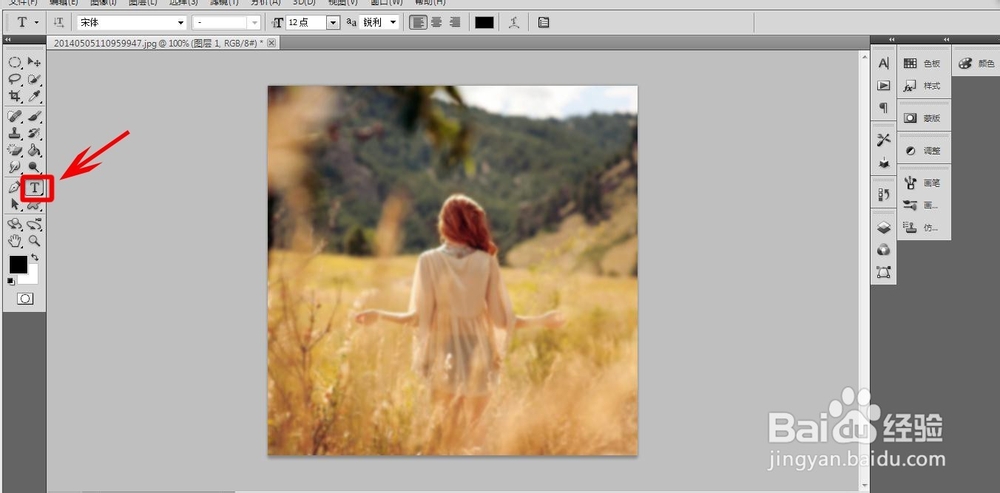Click the Warp Text icon
Image resolution: width=1000 pixels, height=493 pixels.
click(x=513, y=22)
